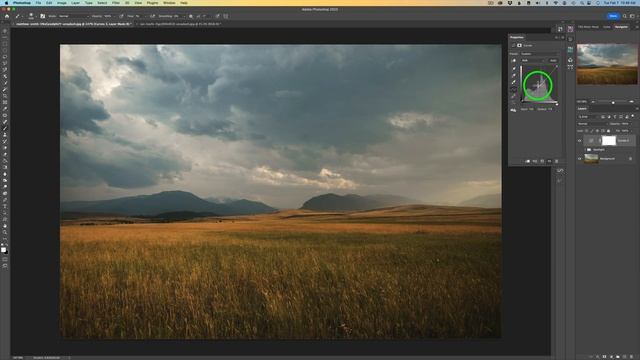Image resolution: width=640 pixels, height=360 pixels.
Task: Reset Curves adjustment to defaults icon
Action: click(x=542, y=161)
